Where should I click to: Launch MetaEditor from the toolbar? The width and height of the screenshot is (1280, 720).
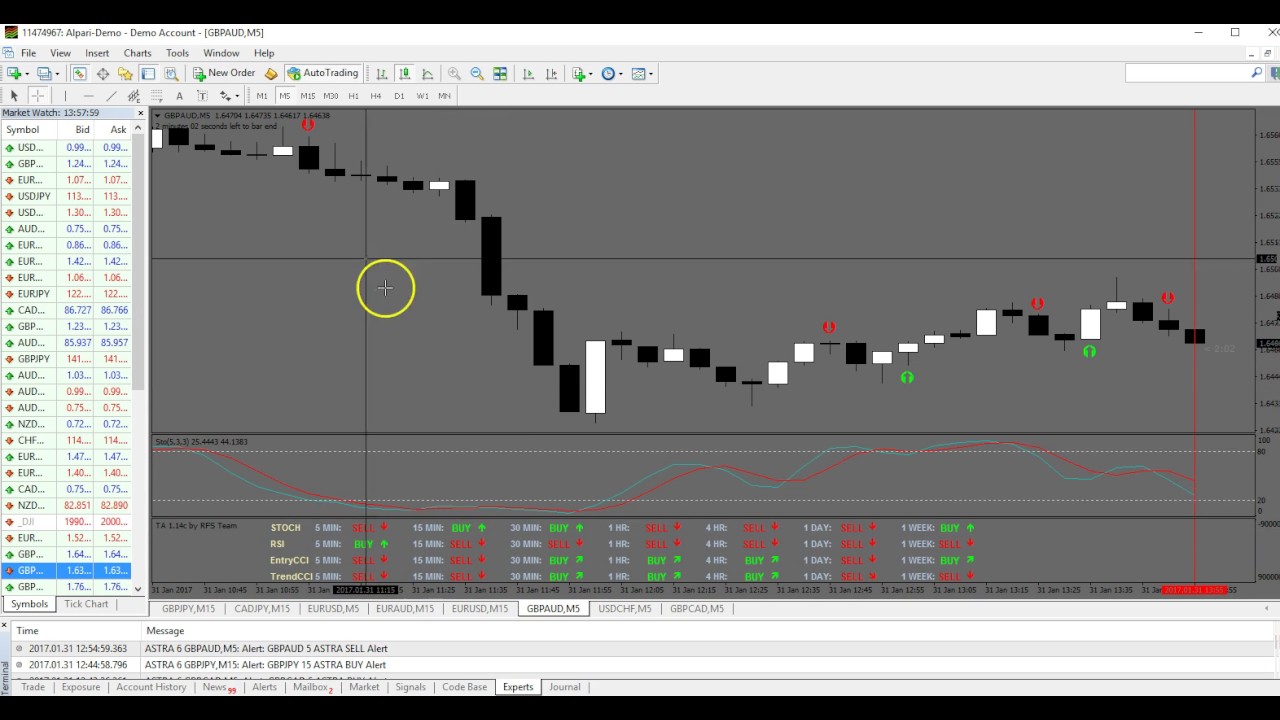tap(270, 73)
